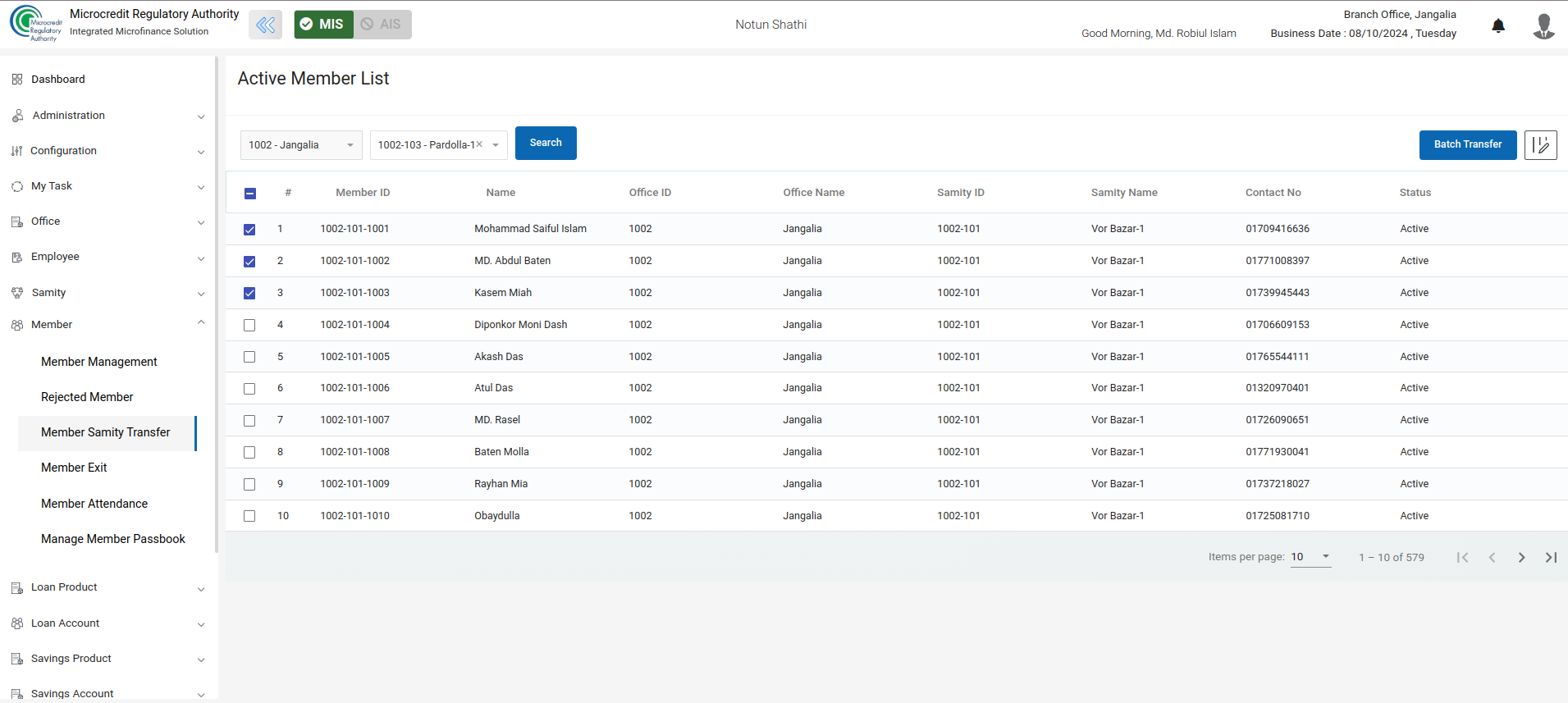Click the Loan Product icon
The width and height of the screenshot is (1568, 703).
click(17, 587)
